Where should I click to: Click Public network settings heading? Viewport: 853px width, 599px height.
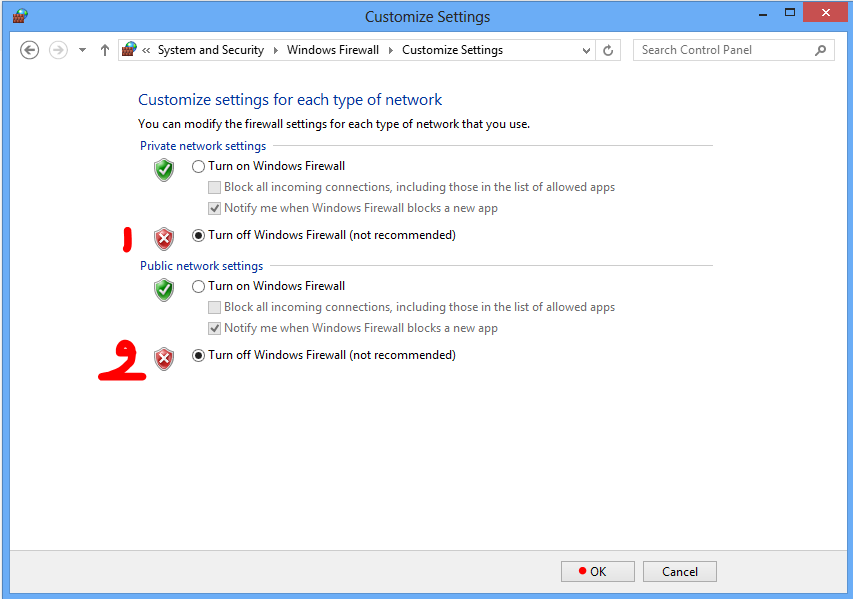tap(201, 266)
